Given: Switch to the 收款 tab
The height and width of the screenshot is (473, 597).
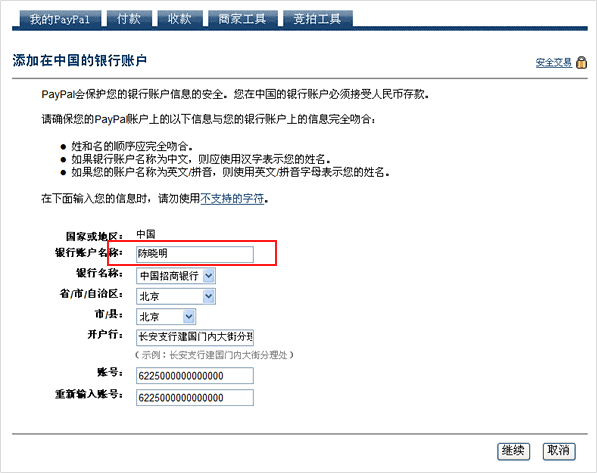Looking at the screenshot, I should pos(180,19).
